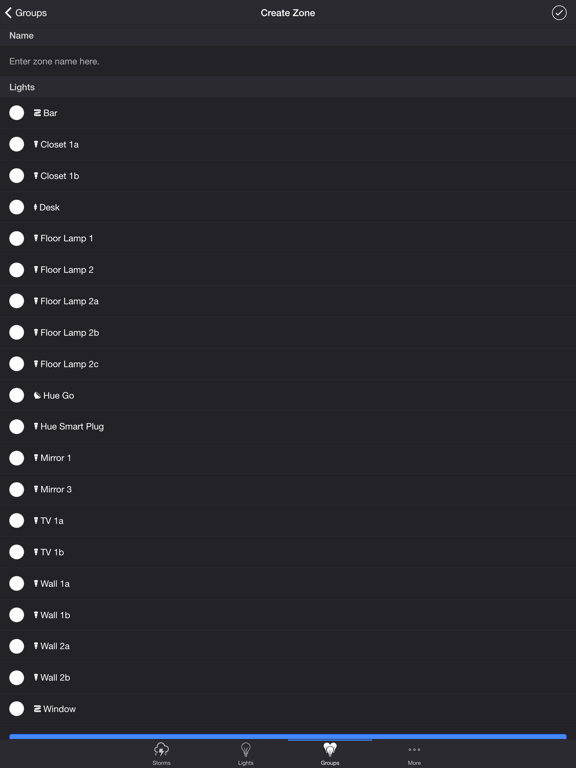
Task: Click the Hue Go lamp icon
Action: click(x=37, y=395)
